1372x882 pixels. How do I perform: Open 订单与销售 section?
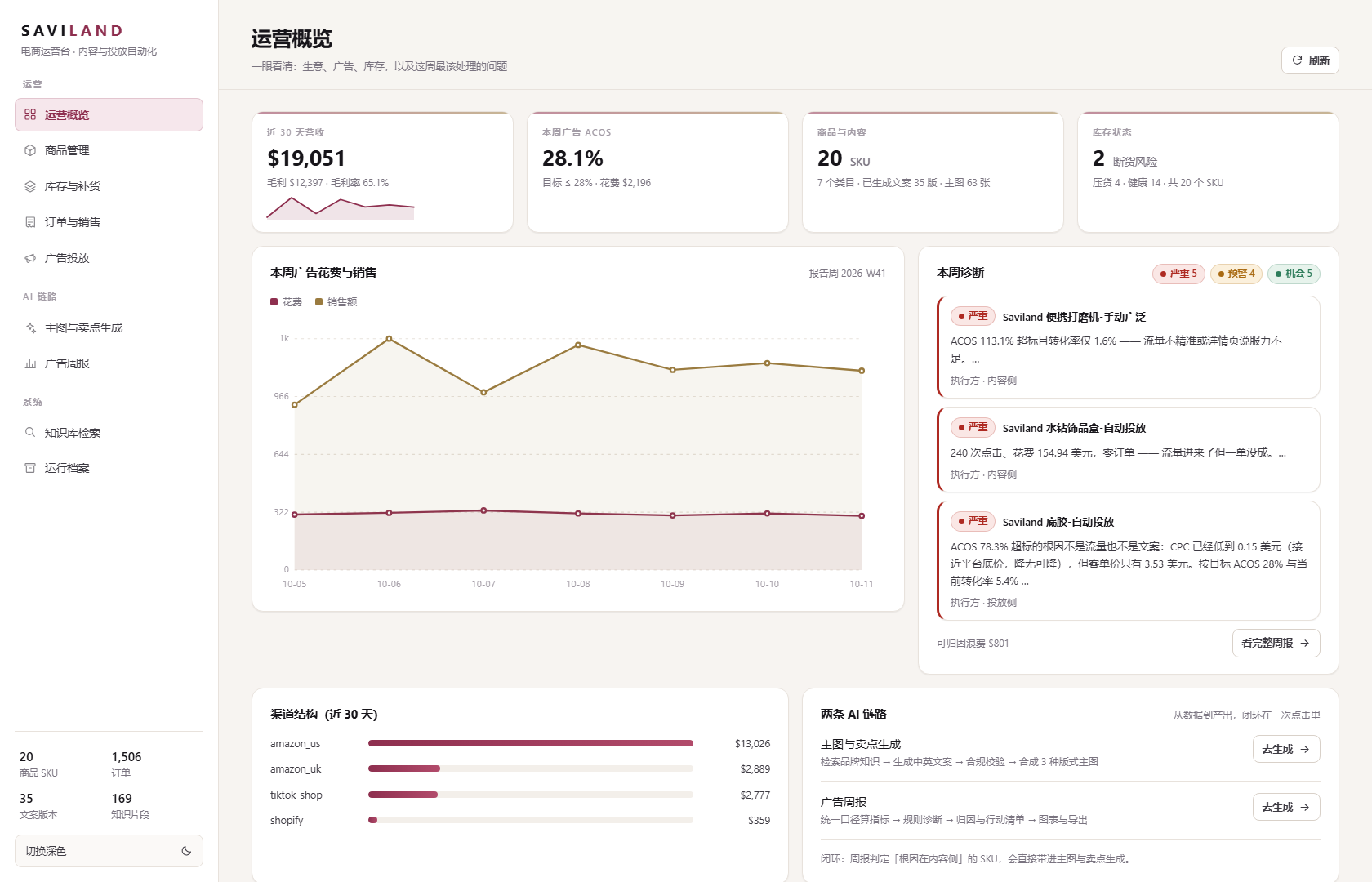tap(109, 222)
